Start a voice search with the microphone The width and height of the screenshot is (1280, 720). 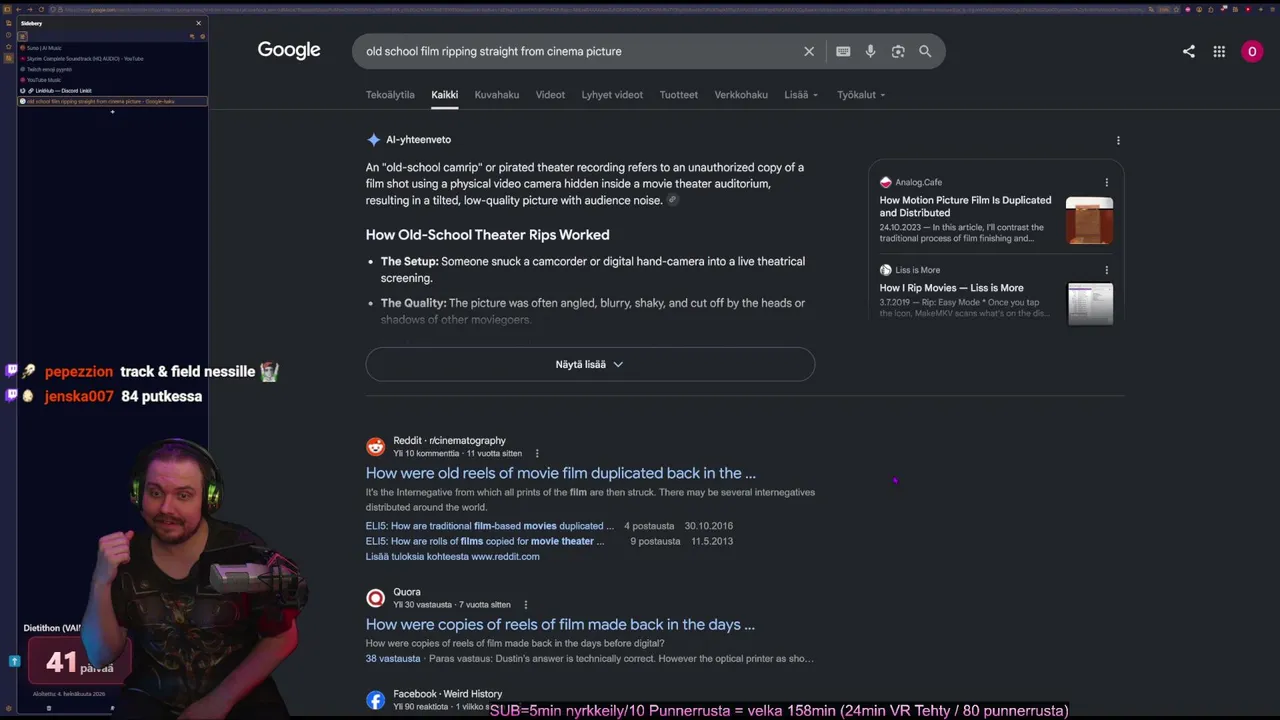coord(870,51)
